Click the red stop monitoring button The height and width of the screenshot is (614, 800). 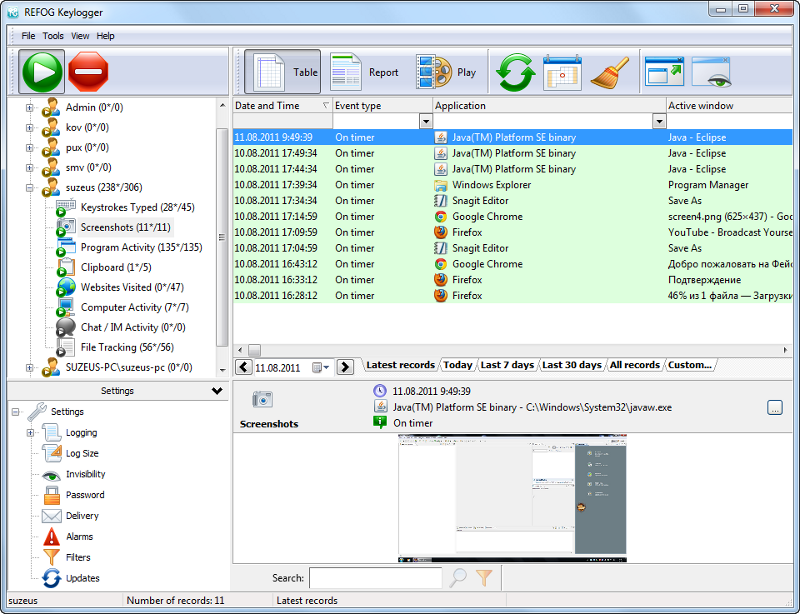pos(88,72)
